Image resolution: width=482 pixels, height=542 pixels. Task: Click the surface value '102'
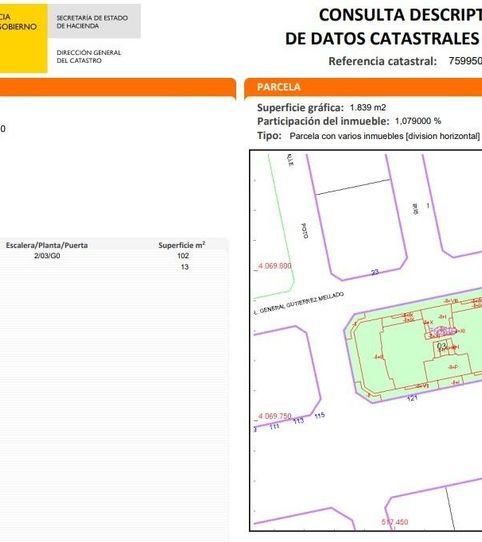tap(183, 256)
